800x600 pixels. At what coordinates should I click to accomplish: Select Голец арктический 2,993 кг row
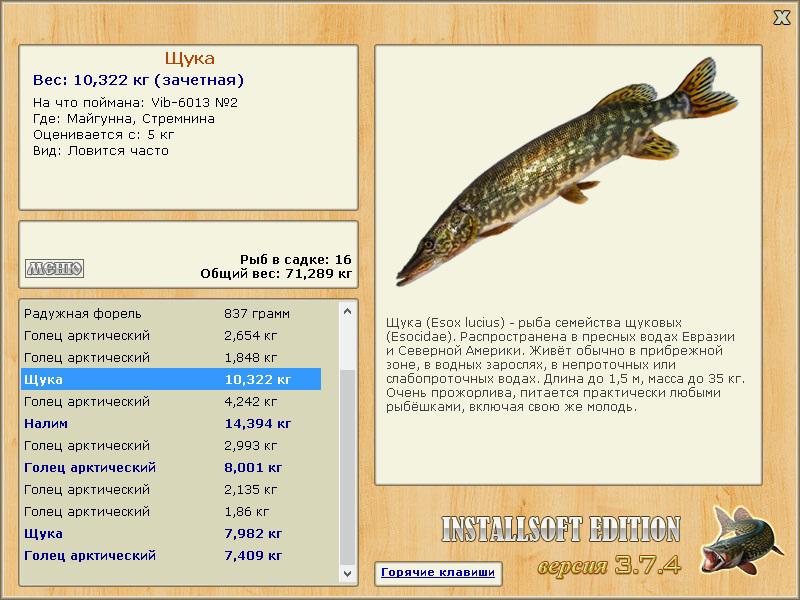(x=171, y=445)
